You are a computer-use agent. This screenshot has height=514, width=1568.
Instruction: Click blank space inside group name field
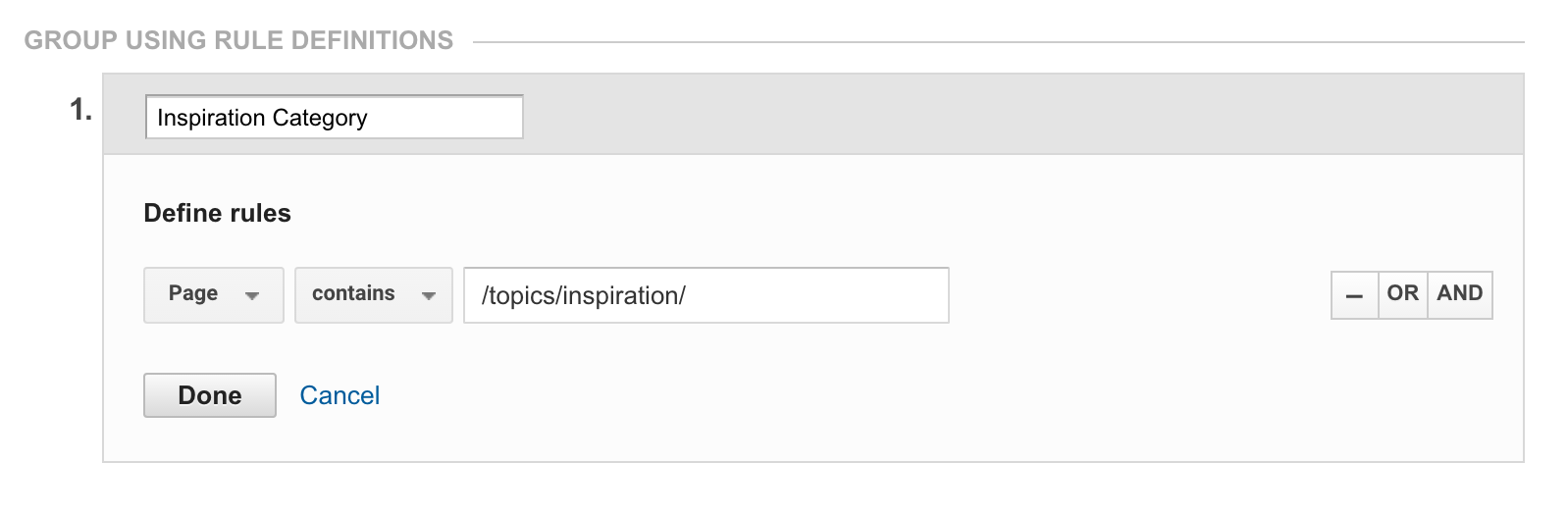point(446,117)
